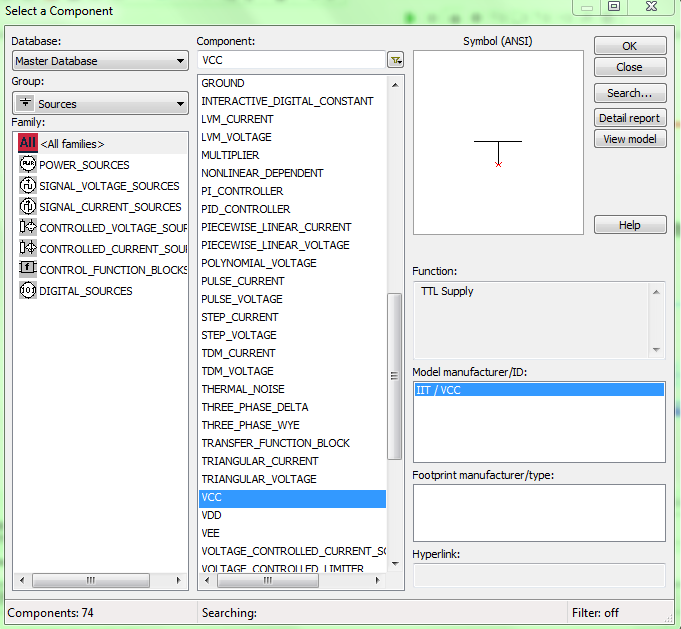Select VOLTAGE_CONTROLLED_CURRENT_SOURCE component
The image size is (681, 629).
click(293, 552)
